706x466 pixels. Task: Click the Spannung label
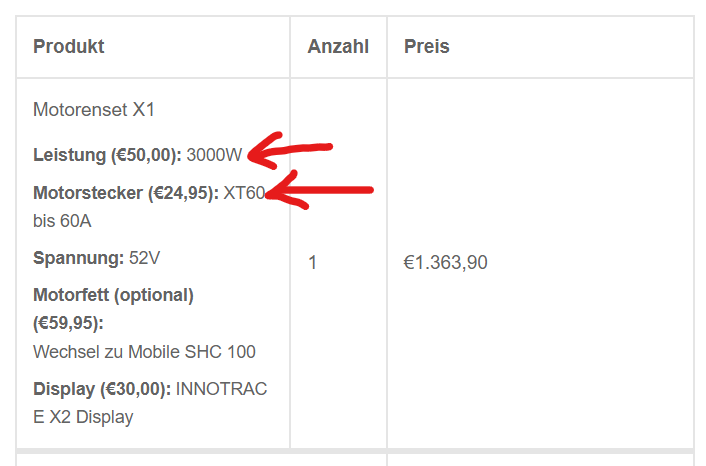(x=78, y=258)
